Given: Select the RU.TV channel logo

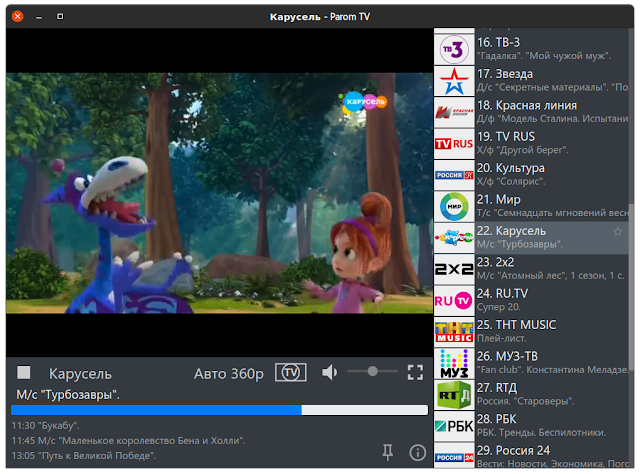Looking at the screenshot, I should click(x=454, y=301).
